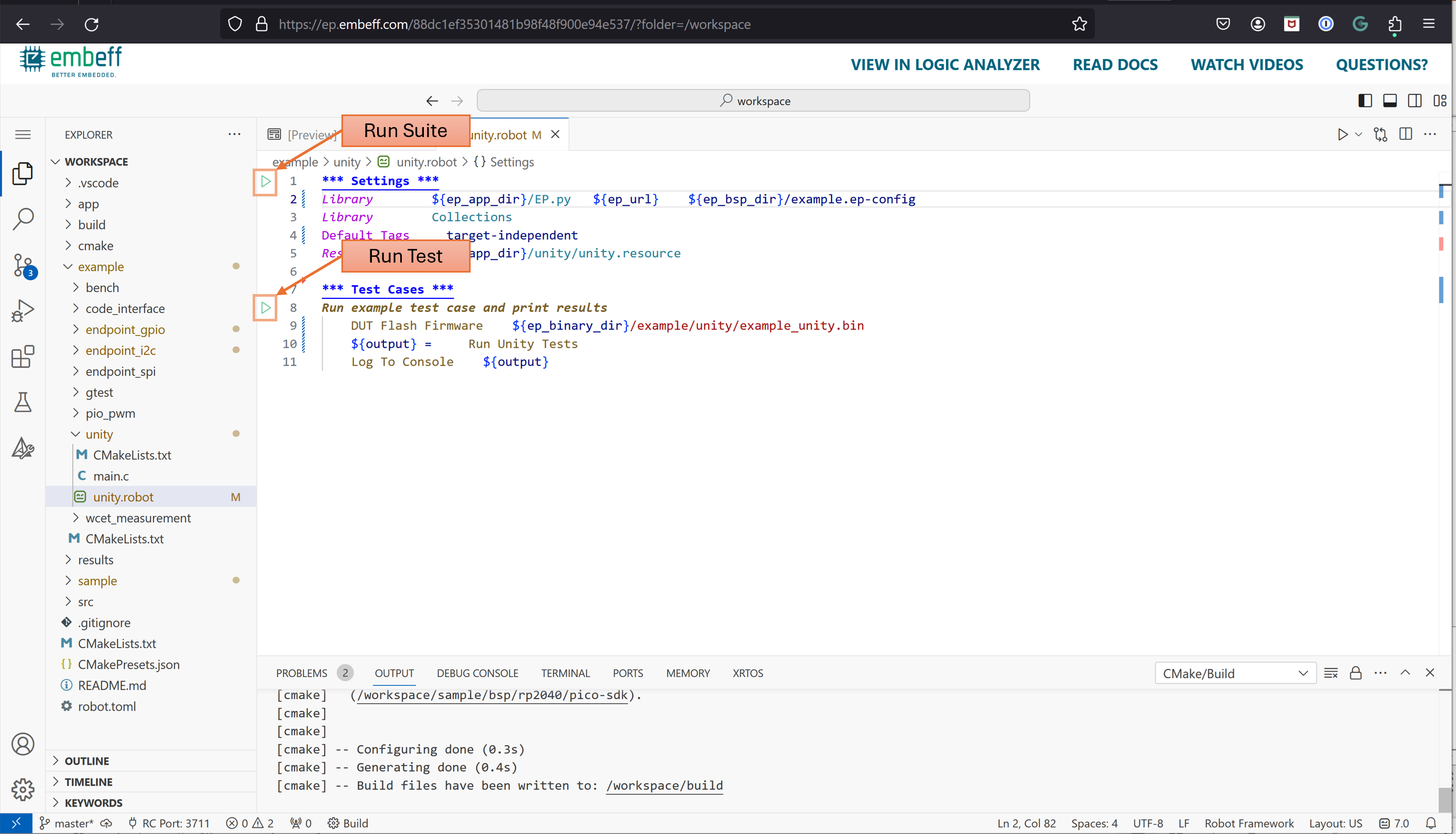Open the CMake/Build output channel dropdown
This screenshot has width=1456, height=834.
point(1235,674)
